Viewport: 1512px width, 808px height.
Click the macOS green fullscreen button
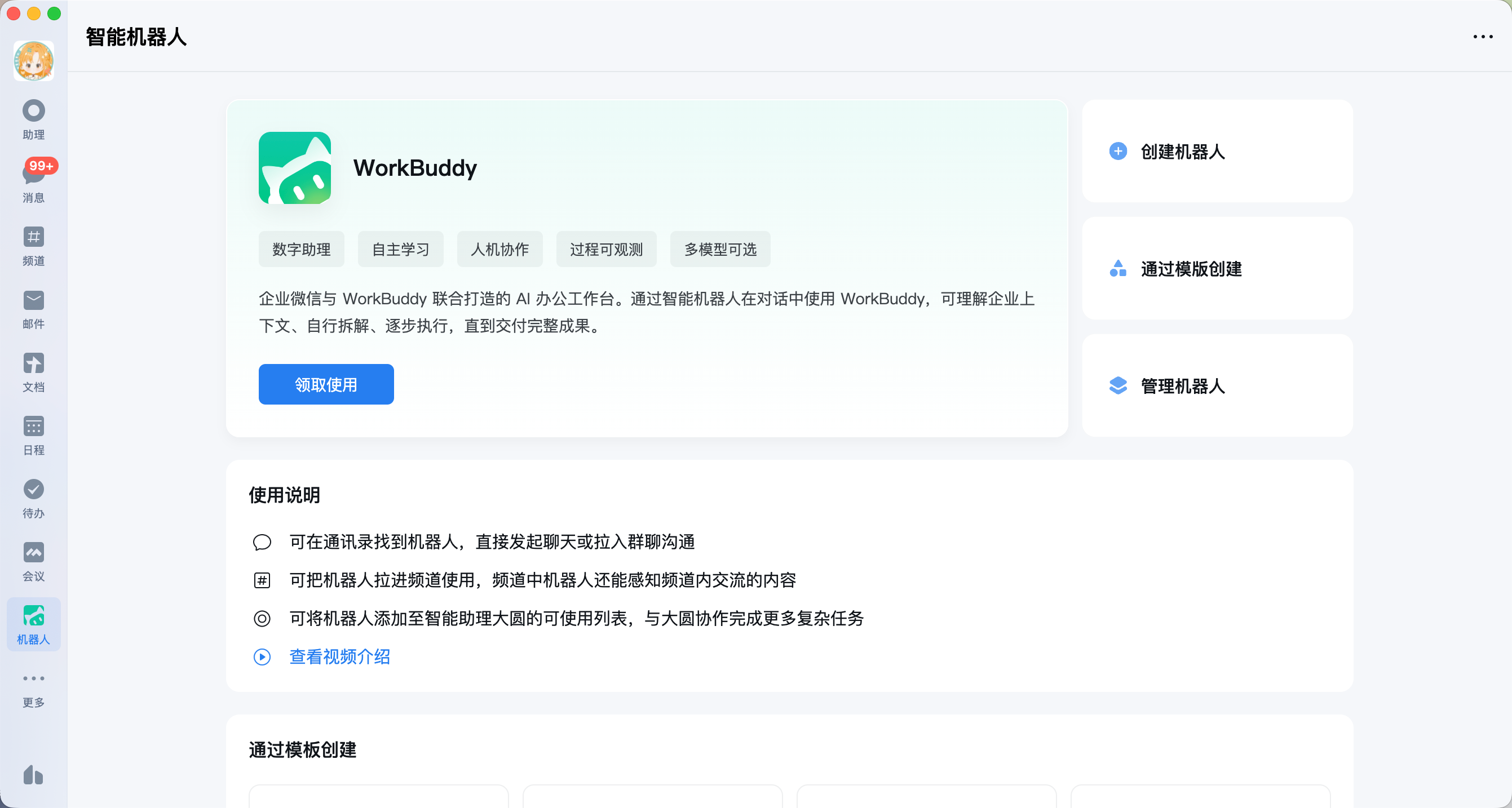coord(54,13)
